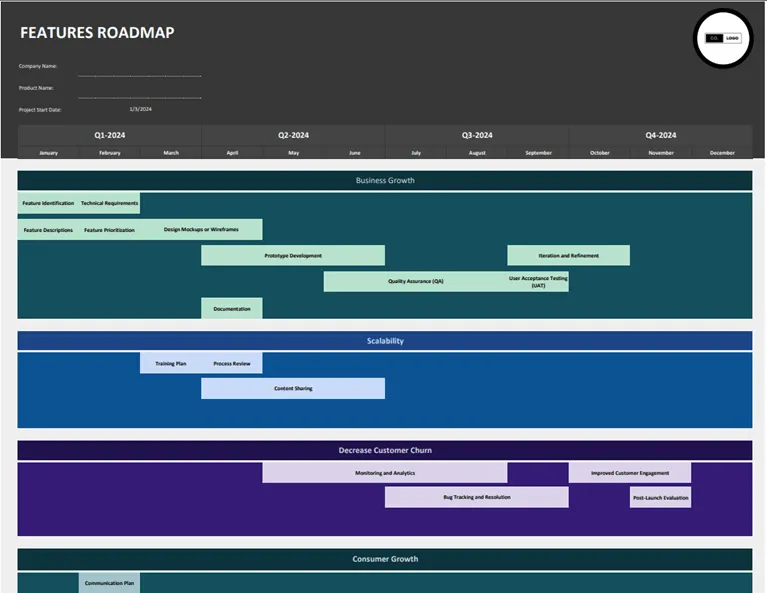Select the Prototype Development task bar
Viewport: 767px width, 593px height.
click(293, 255)
